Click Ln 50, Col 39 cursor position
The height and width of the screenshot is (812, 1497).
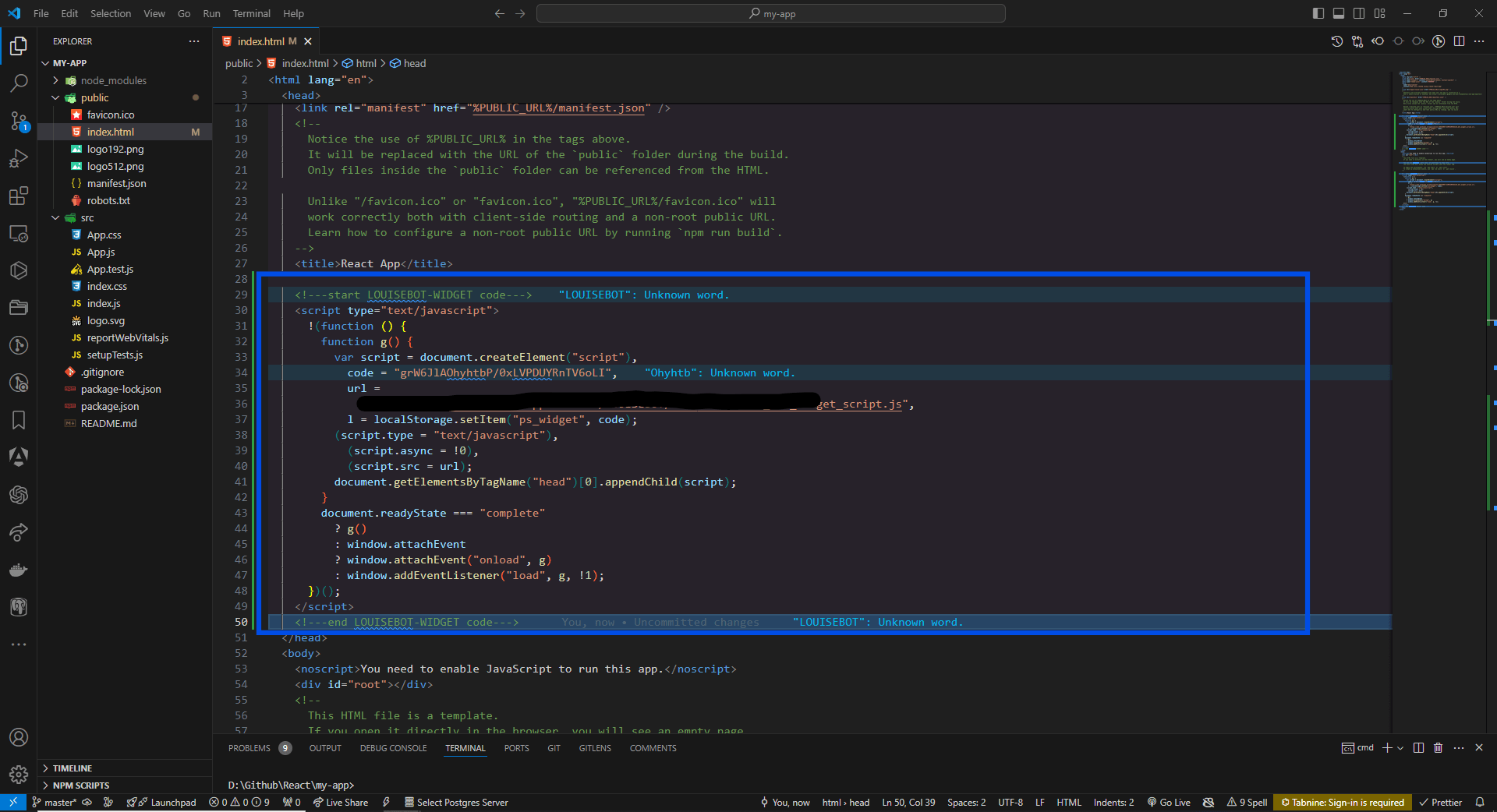908,803
